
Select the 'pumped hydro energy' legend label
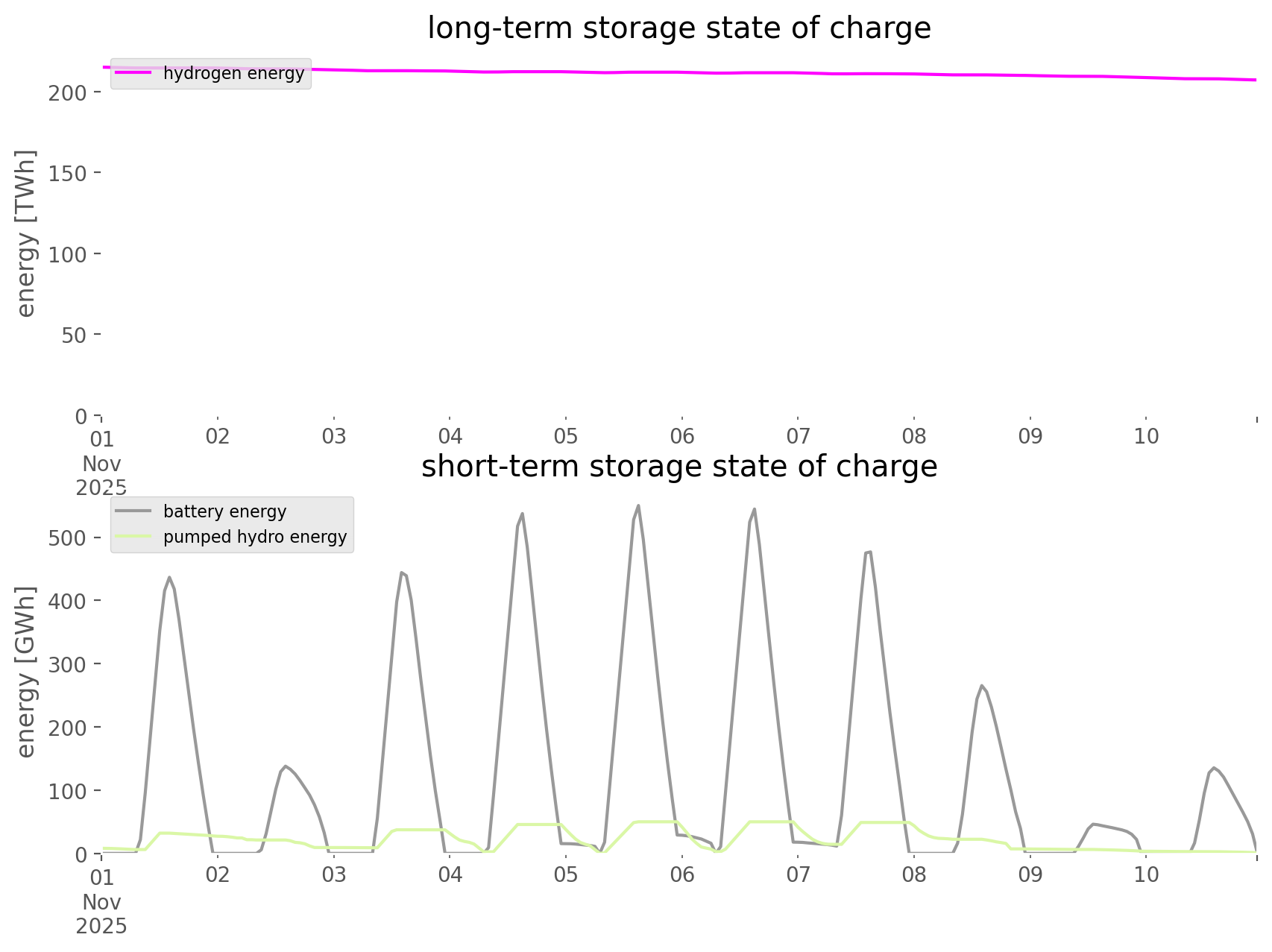coord(255,537)
